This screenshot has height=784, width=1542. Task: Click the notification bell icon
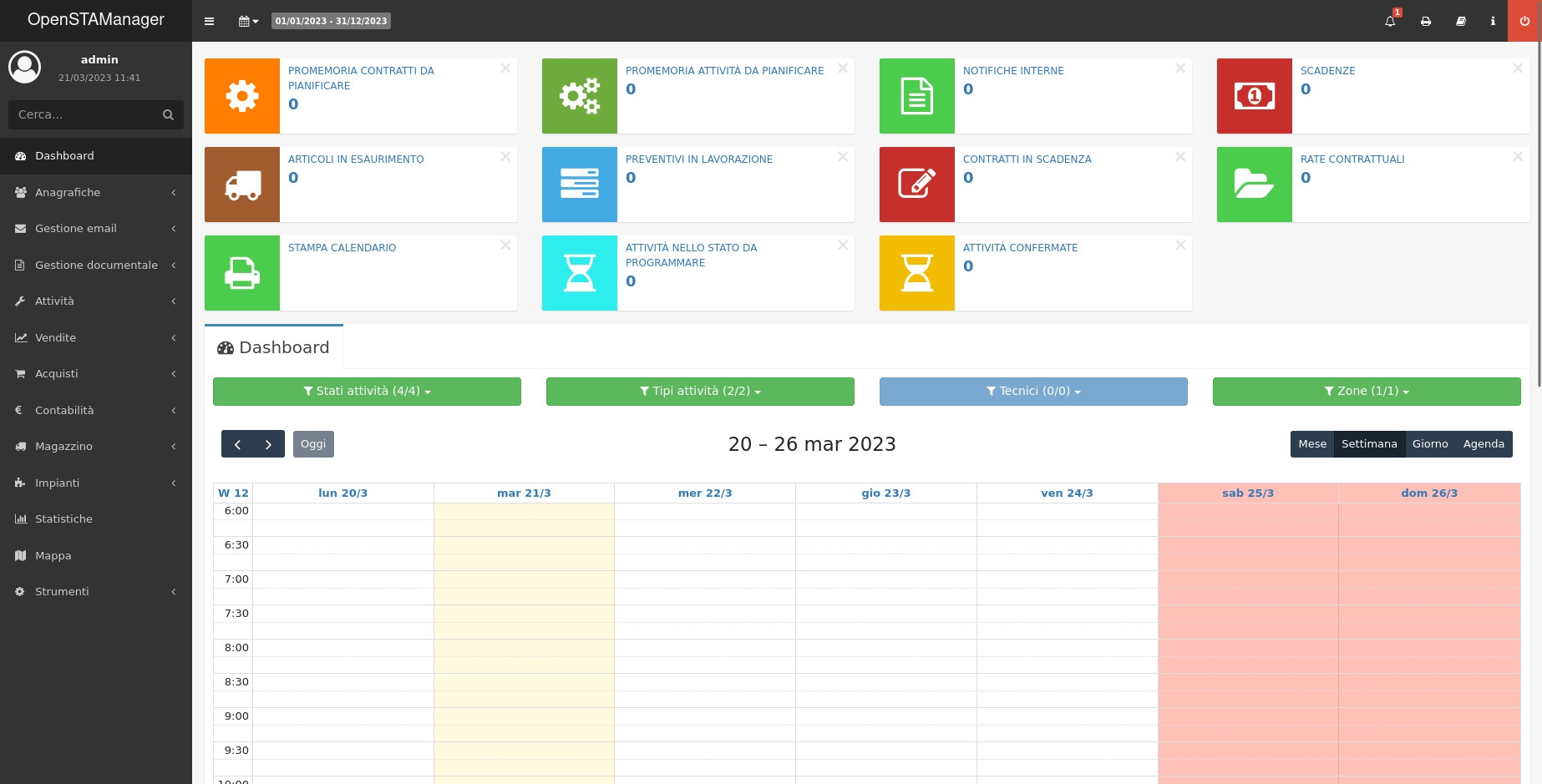tap(1390, 21)
